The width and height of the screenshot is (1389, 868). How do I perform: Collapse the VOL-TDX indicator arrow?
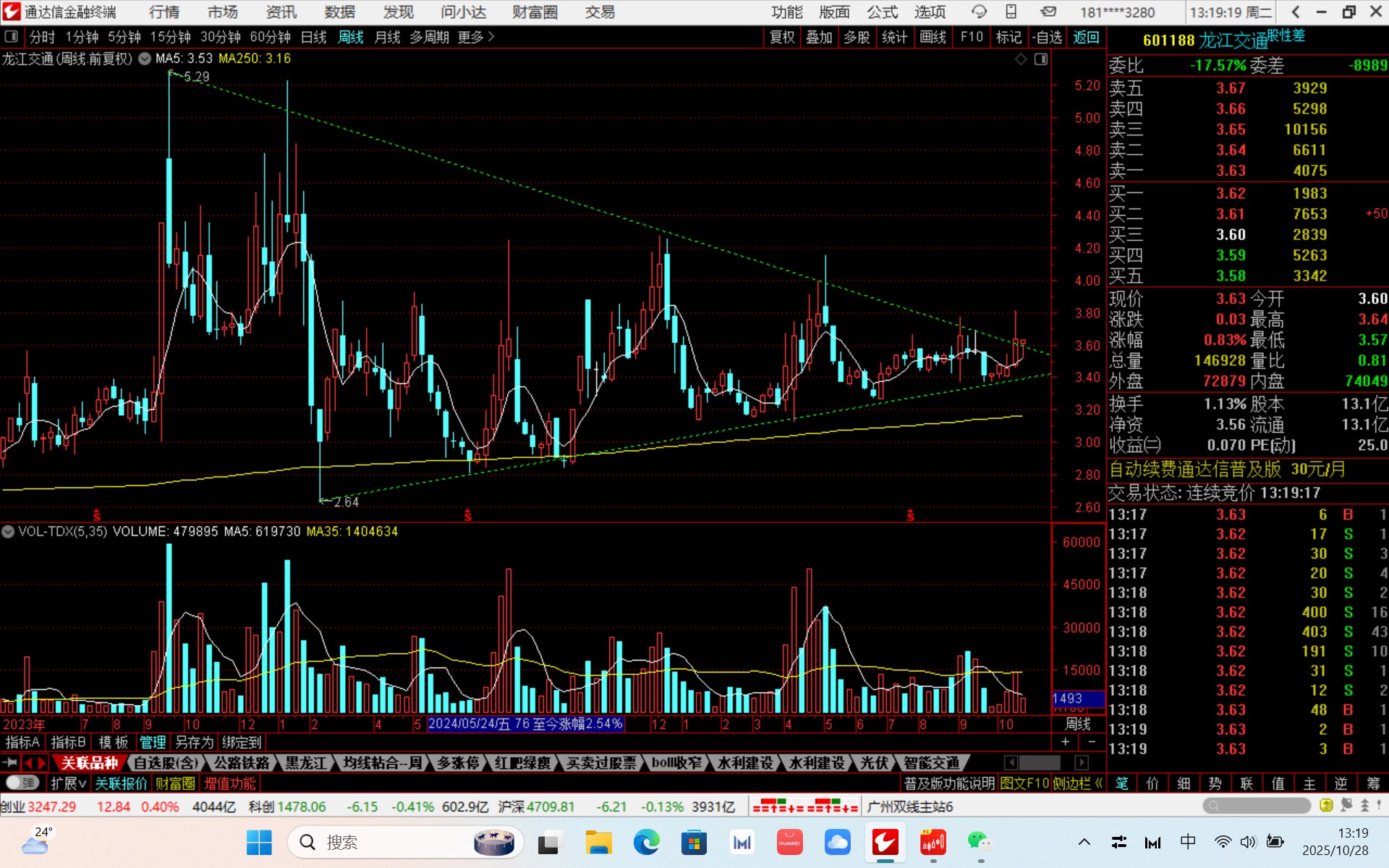[x=8, y=532]
